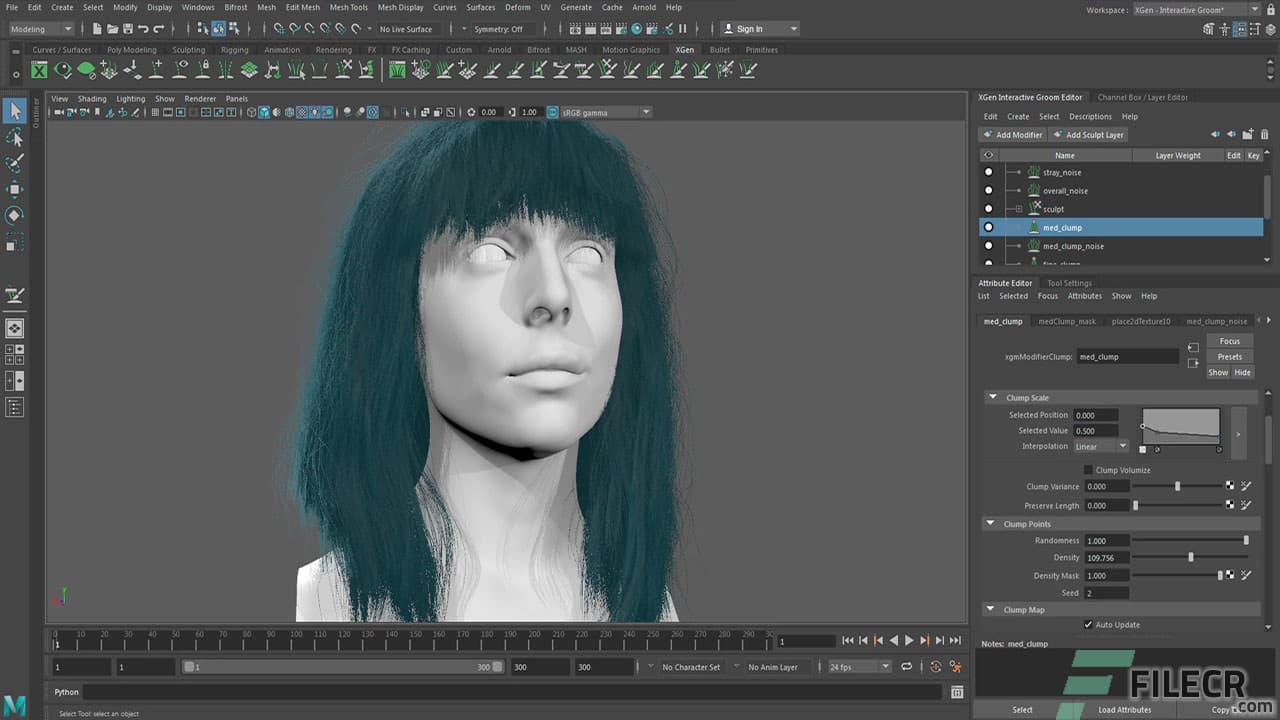Screen dimensions: 1280x720
Task: Click inside the Python command line field
Action: point(500,691)
